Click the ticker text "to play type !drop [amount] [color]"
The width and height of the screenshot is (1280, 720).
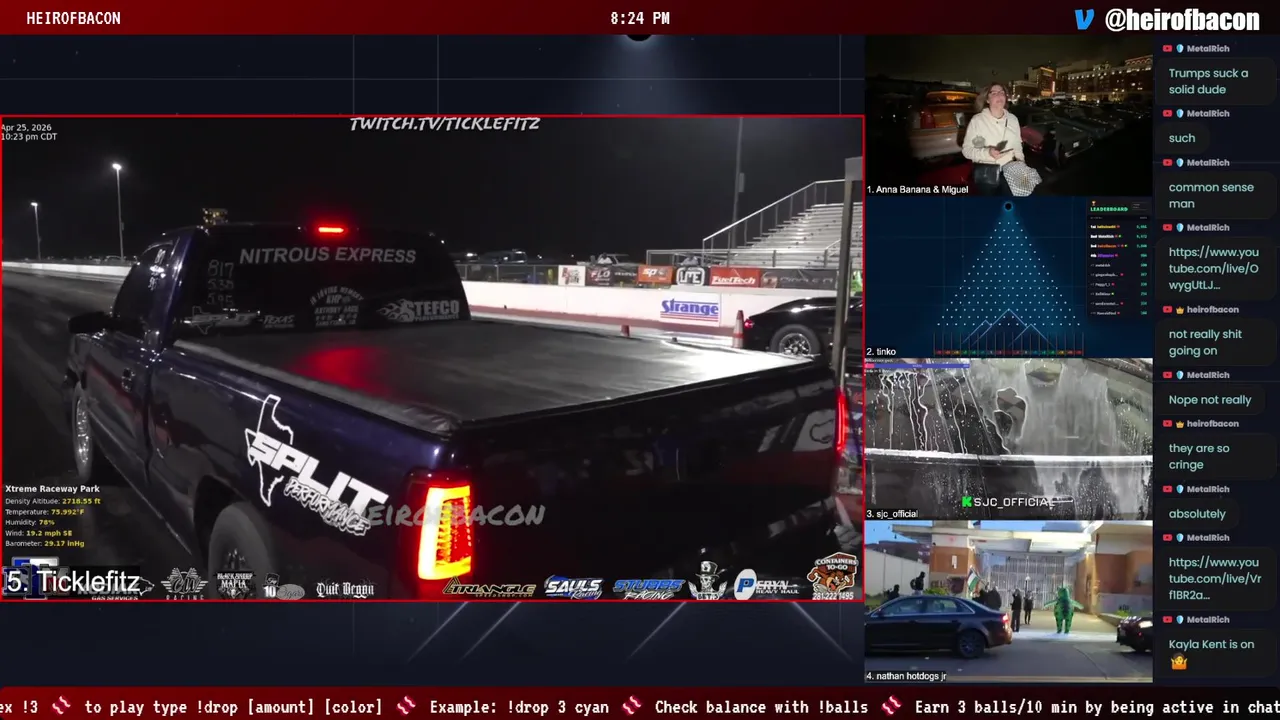tap(233, 707)
